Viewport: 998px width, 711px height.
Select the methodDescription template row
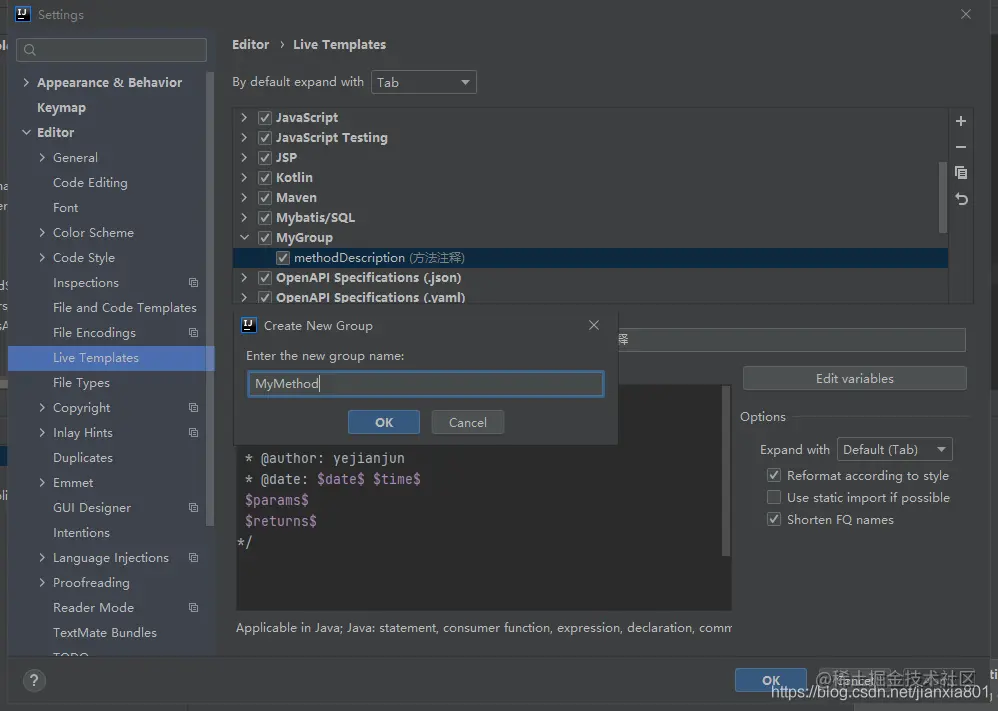[x=591, y=258]
